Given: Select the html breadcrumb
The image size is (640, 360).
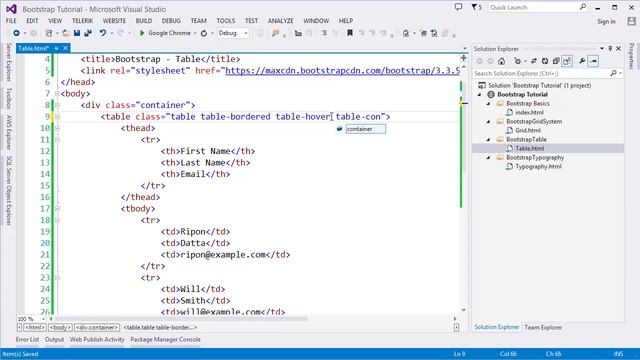Looking at the screenshot, I should tap(35, 327).
